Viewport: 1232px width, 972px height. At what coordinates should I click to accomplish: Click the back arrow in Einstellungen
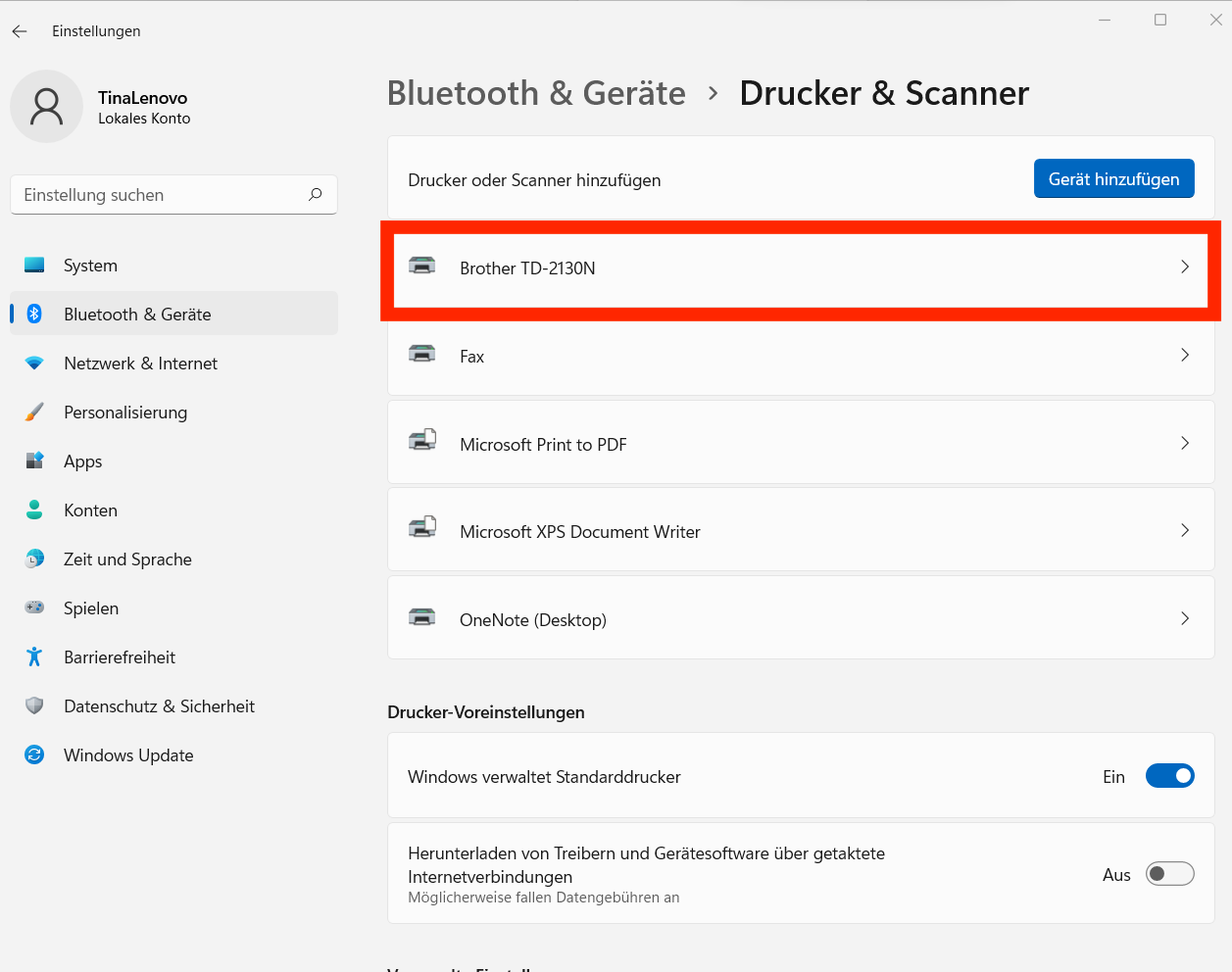pyautogui.click(x=20, y=31)
